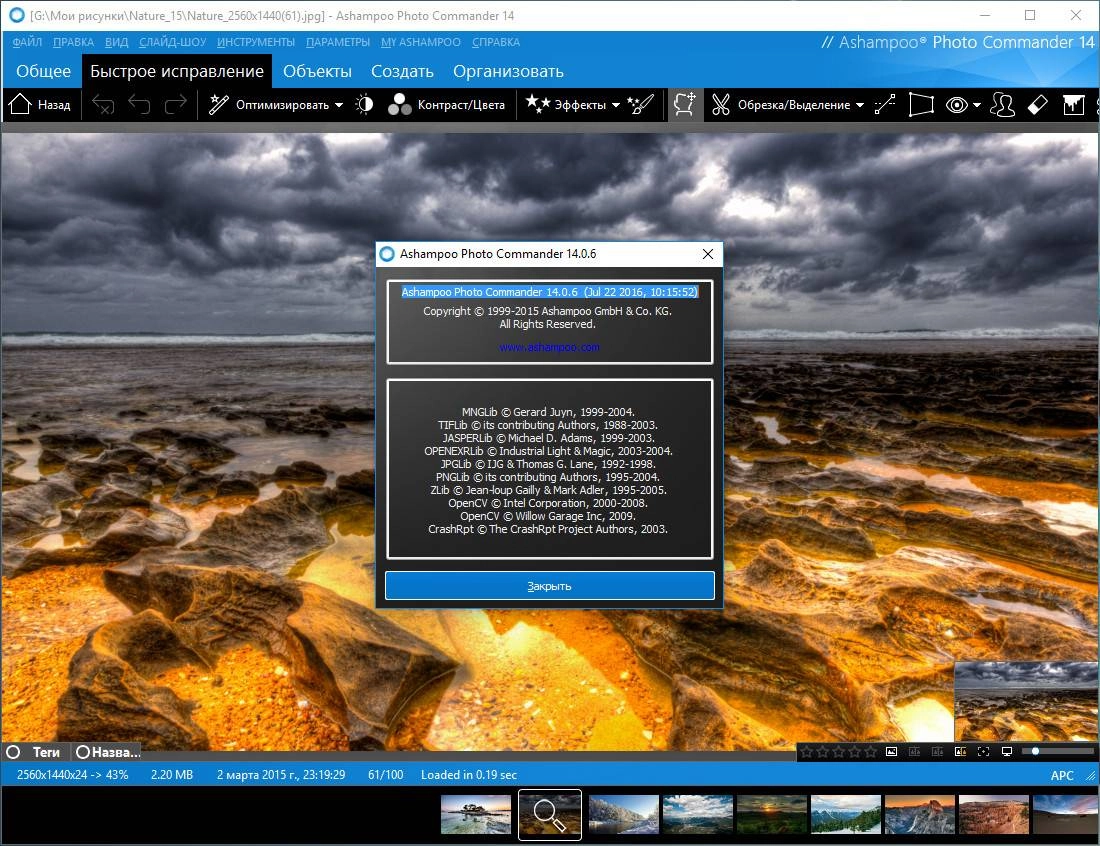Image resolution: width=1100 pixels, height=846 pixels.
Task: Close the About dialog with X
Action: pyautogui.click(x=708, y=254)
